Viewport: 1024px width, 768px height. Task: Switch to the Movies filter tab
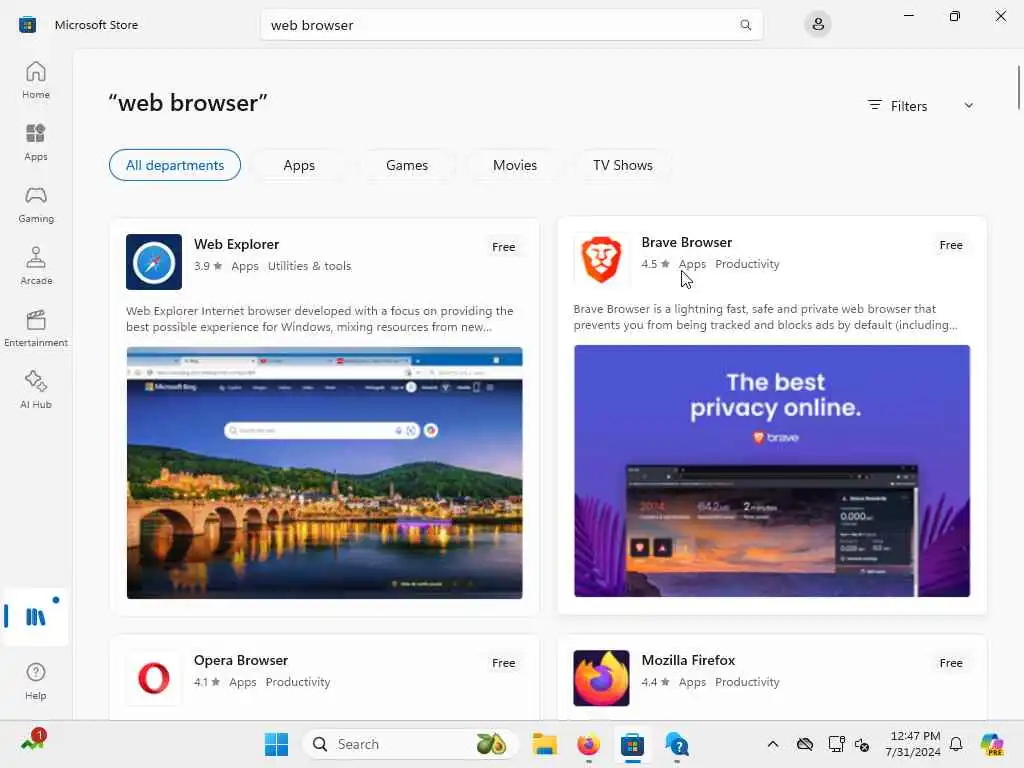tap(515, 165)
